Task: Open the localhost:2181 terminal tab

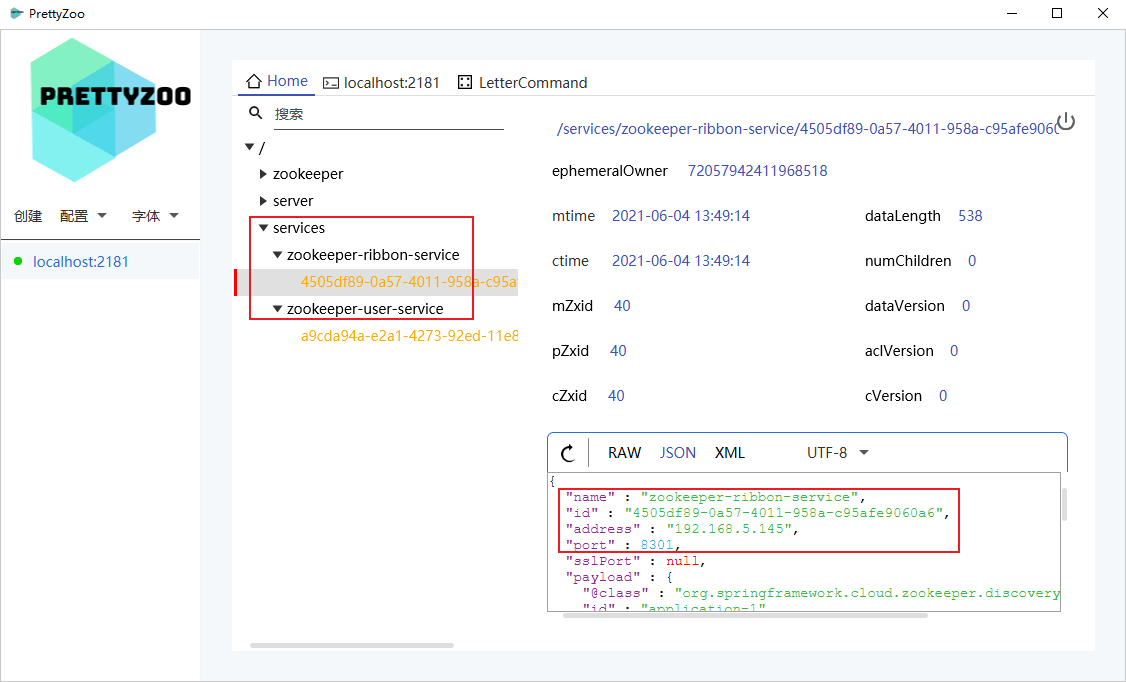Action: point(381,83)
